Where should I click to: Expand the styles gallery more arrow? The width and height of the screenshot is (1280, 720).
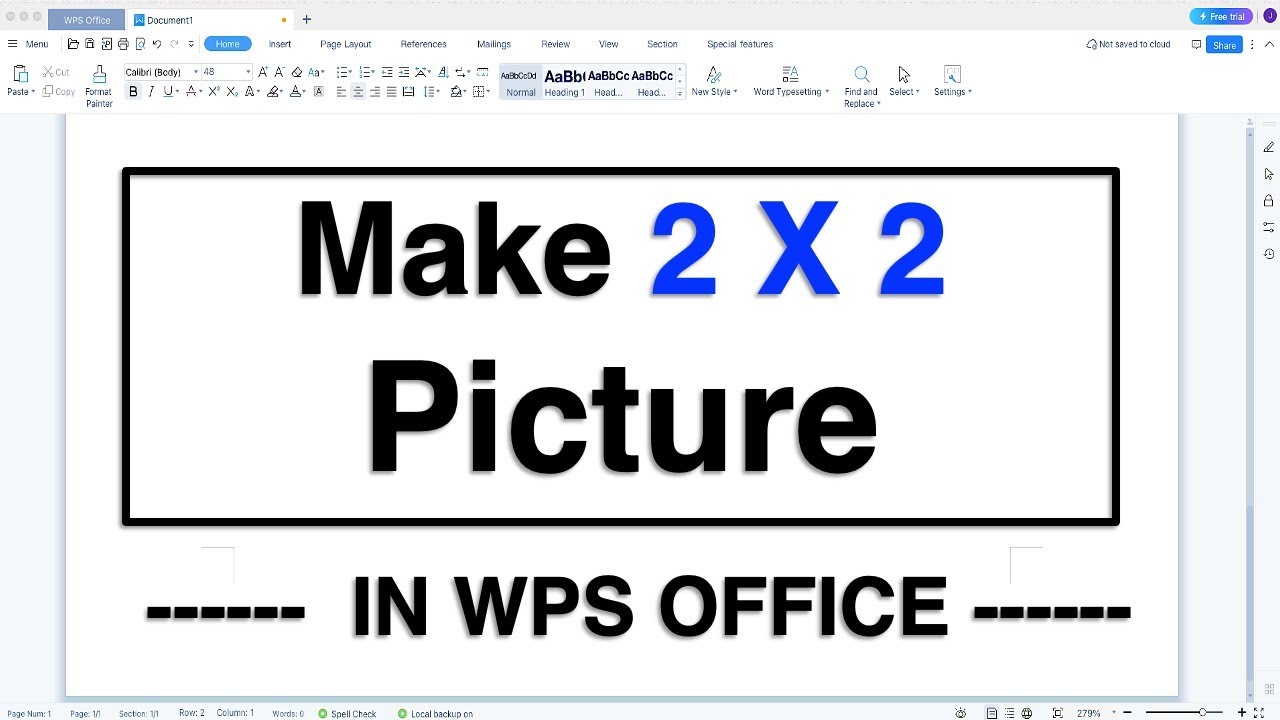(680, 94)
